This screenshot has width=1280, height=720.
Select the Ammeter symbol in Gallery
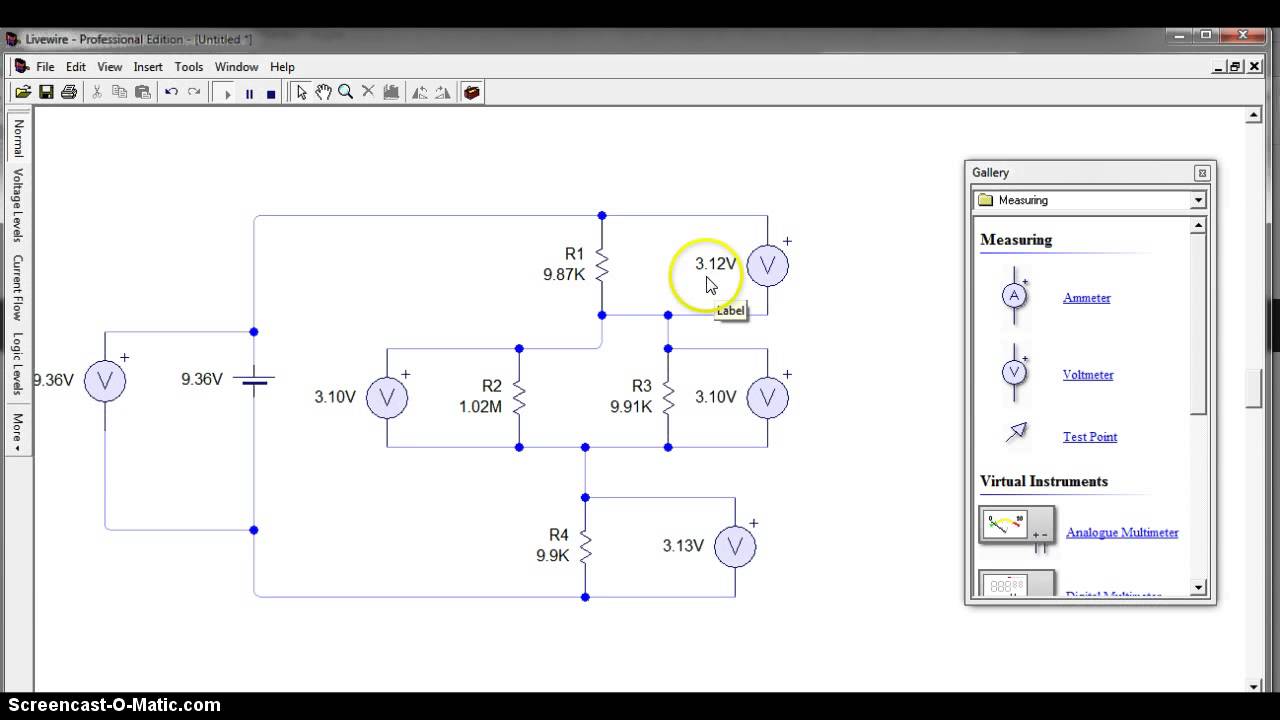tap(1015, 296)
